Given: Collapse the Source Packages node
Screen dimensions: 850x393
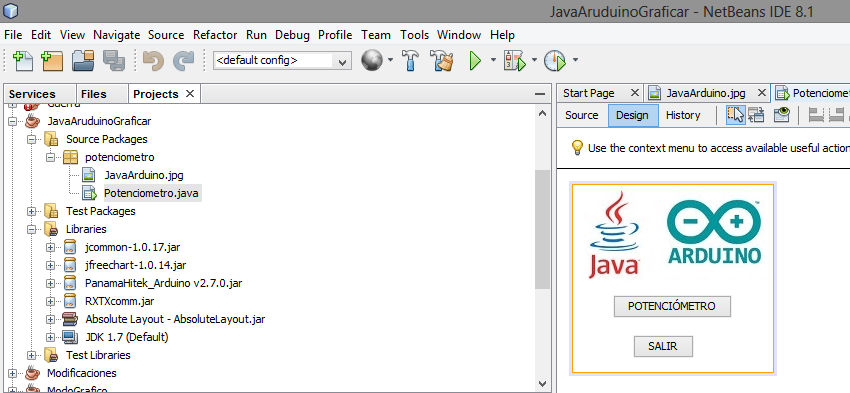Looking at the screenshot, I should pyautogui.click(x=32, y=139).
